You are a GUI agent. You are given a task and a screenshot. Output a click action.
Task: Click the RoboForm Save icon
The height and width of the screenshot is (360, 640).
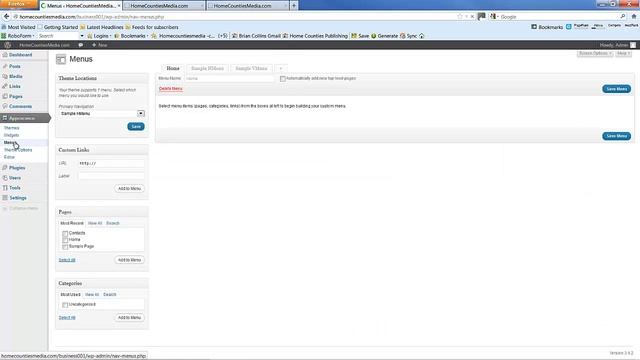click(x=354, y=36)
